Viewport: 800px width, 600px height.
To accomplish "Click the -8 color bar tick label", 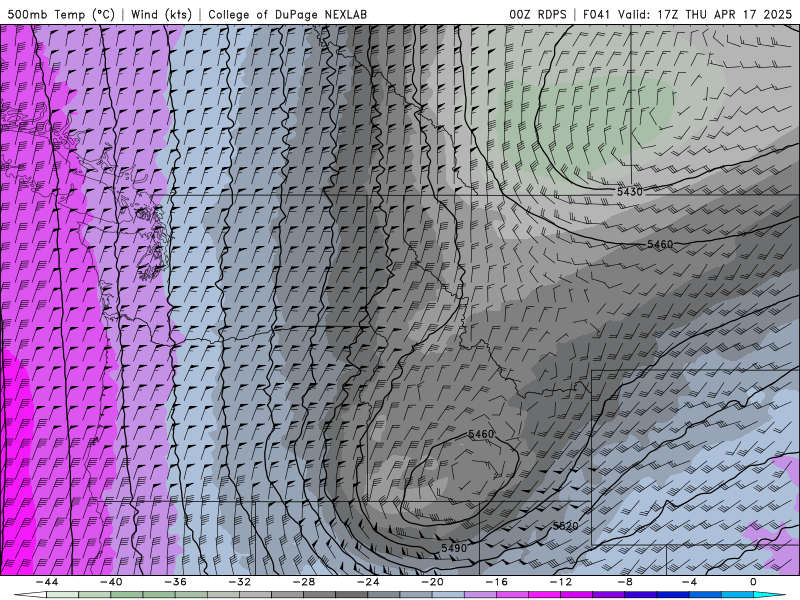I will click(x=626, y=582).
